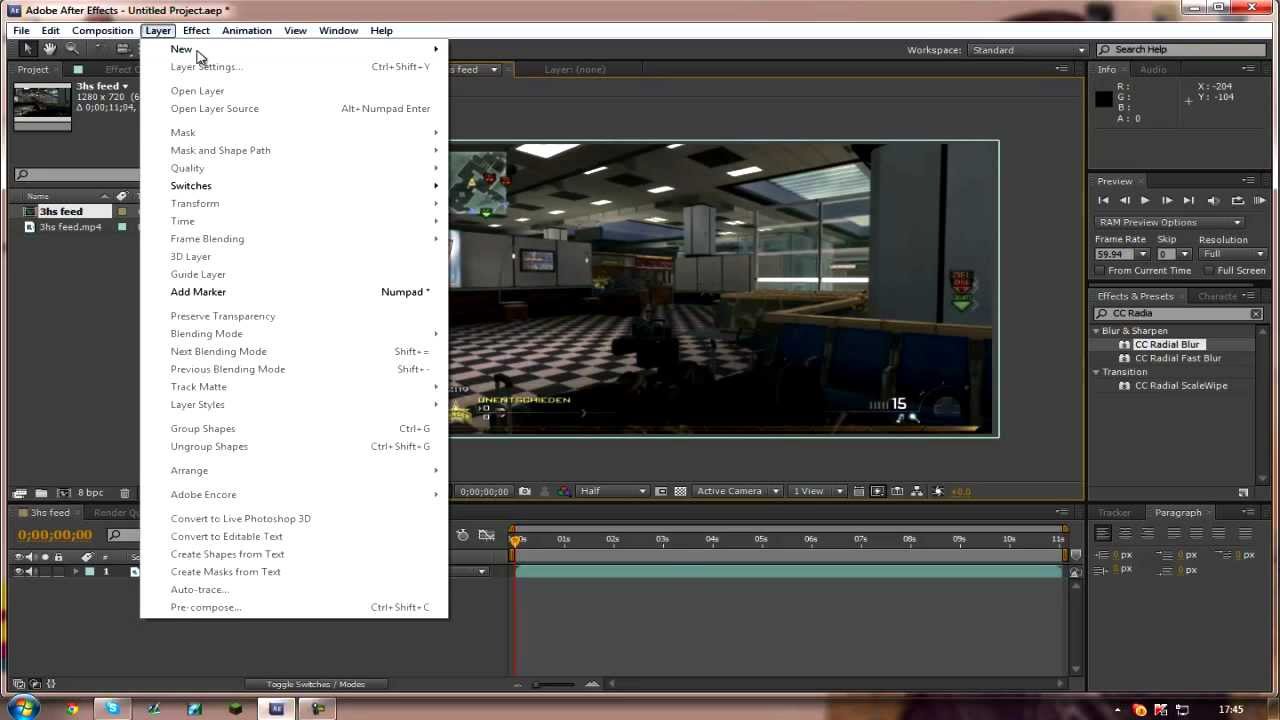Enable From Current Time checkbox
Image resolution: width=1280 pixels, height=720 pixels.
click(x=1100, y=271)
